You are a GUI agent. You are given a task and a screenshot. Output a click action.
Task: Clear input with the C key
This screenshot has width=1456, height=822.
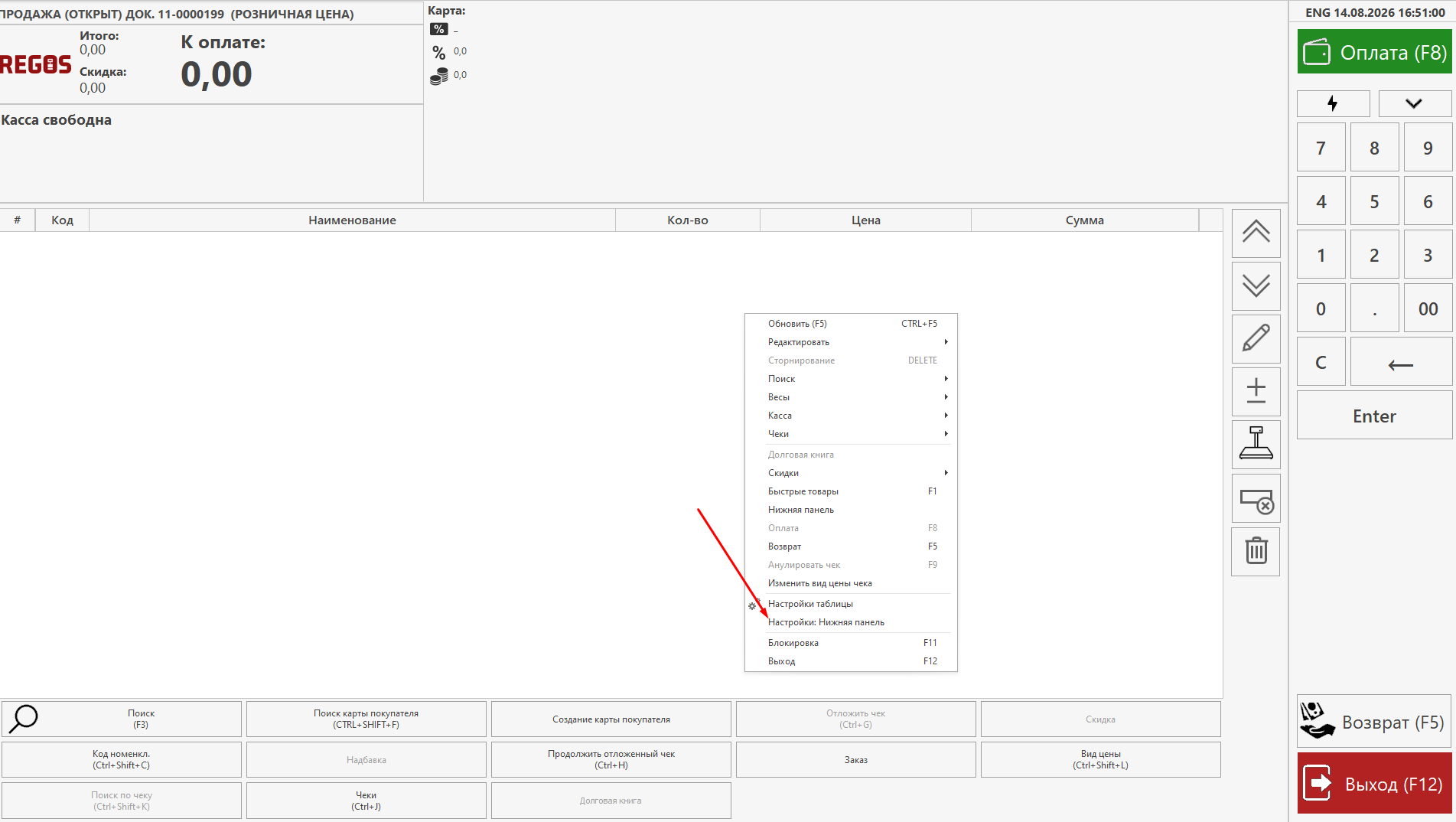pyautogui.click(x=1321, y=362)
